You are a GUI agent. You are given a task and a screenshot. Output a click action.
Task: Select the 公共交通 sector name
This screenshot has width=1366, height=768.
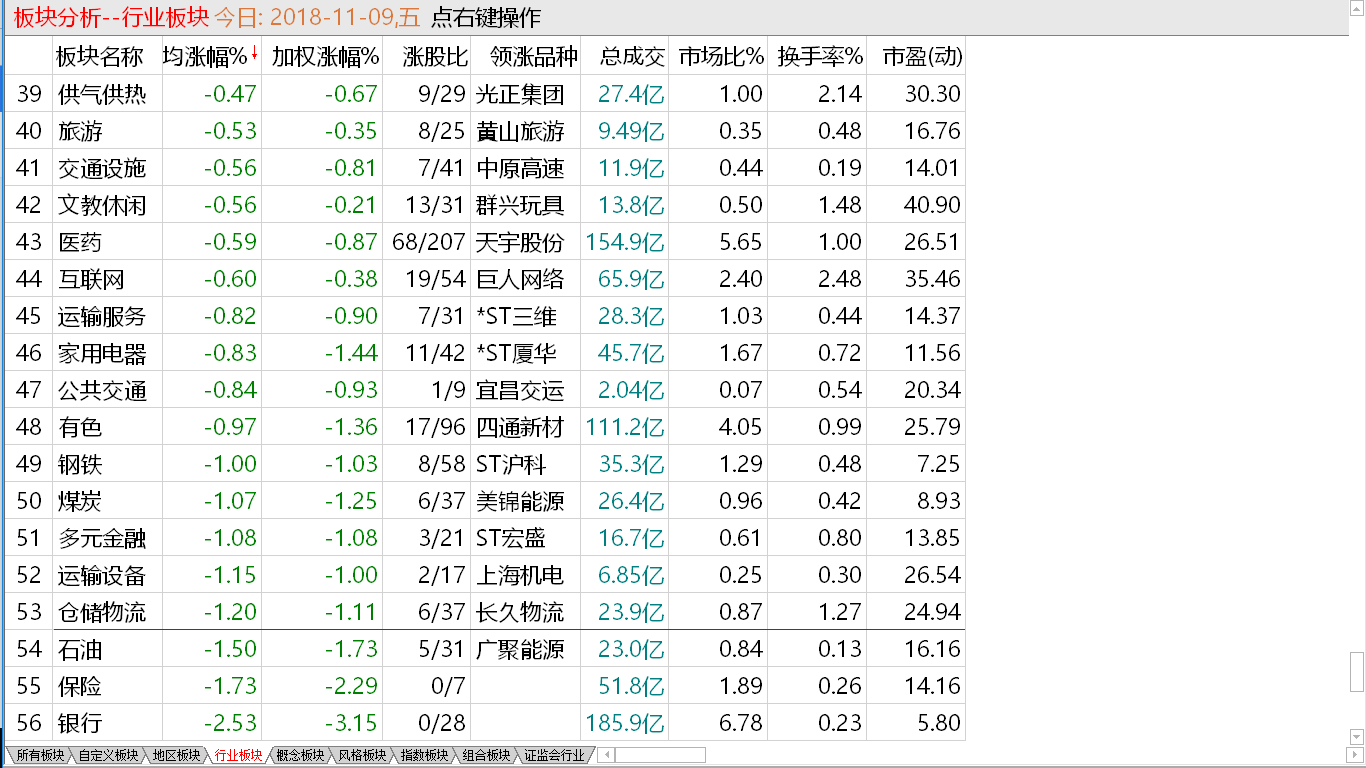(x=102, y=390)
